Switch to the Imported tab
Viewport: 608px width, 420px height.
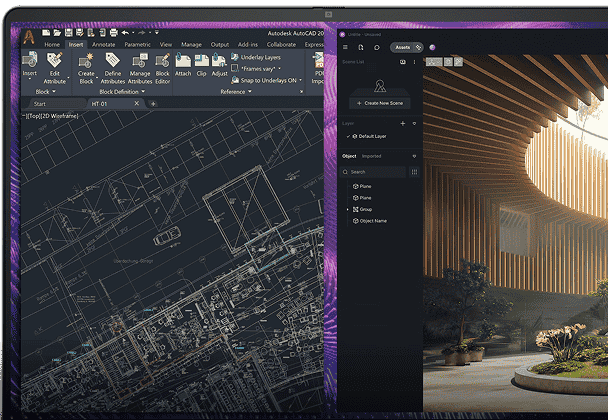(x=371, y=156)
